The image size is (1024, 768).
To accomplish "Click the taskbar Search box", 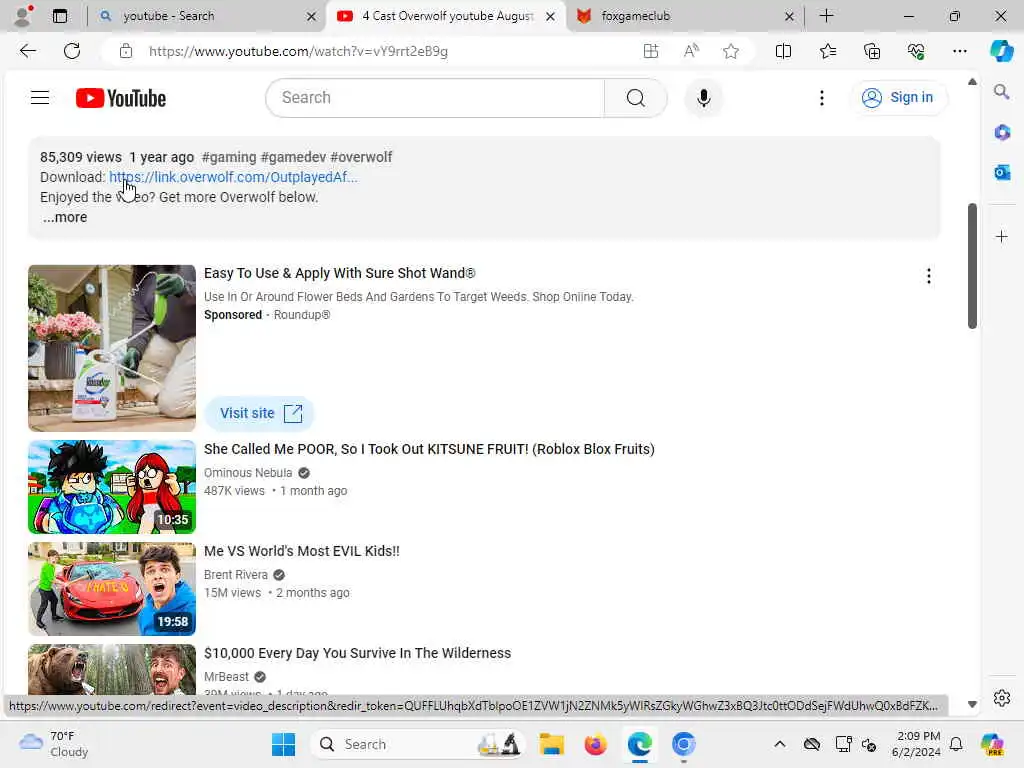I will tap(418, 744).
